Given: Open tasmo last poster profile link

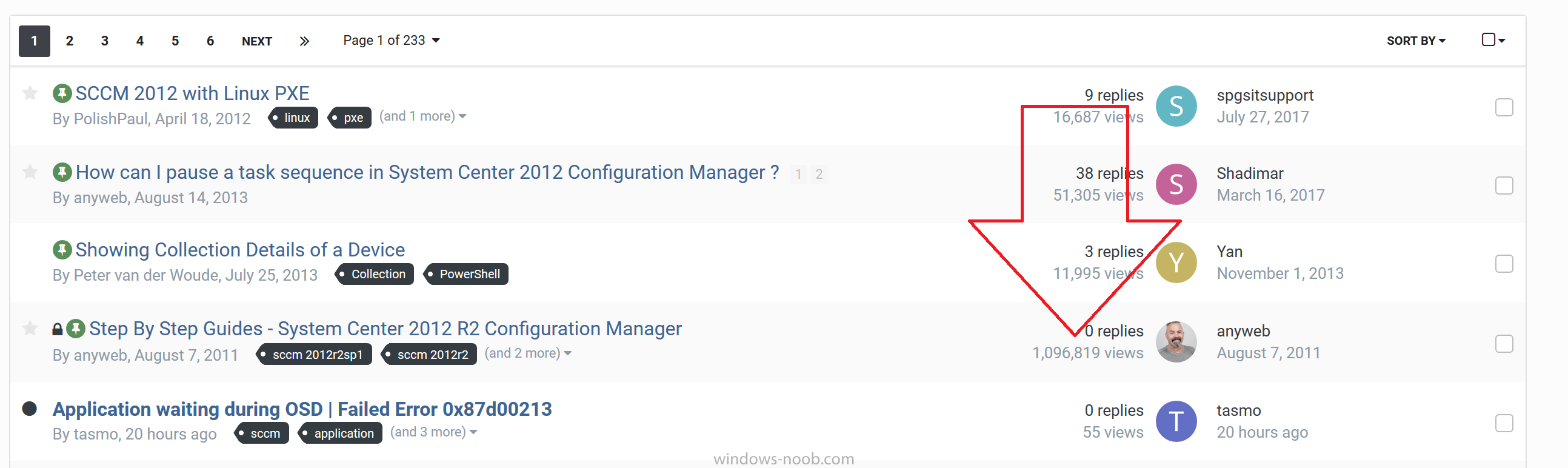Looking at the screenshot, I should tap(1239, 411).
